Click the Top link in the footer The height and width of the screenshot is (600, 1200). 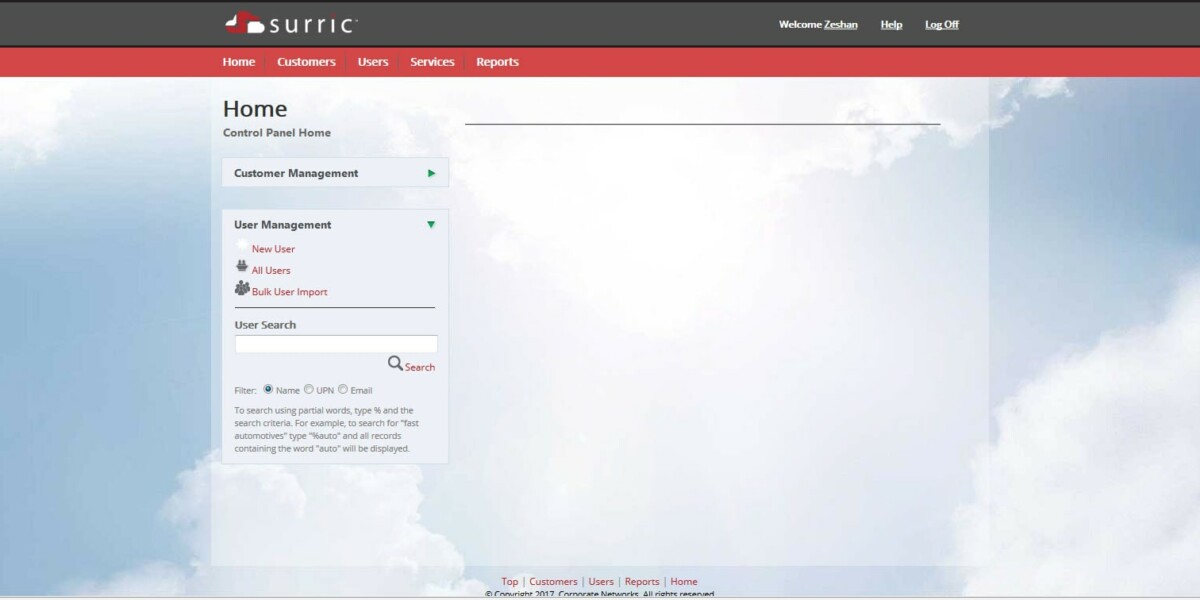pyautogui.click(x=509, y=581)
